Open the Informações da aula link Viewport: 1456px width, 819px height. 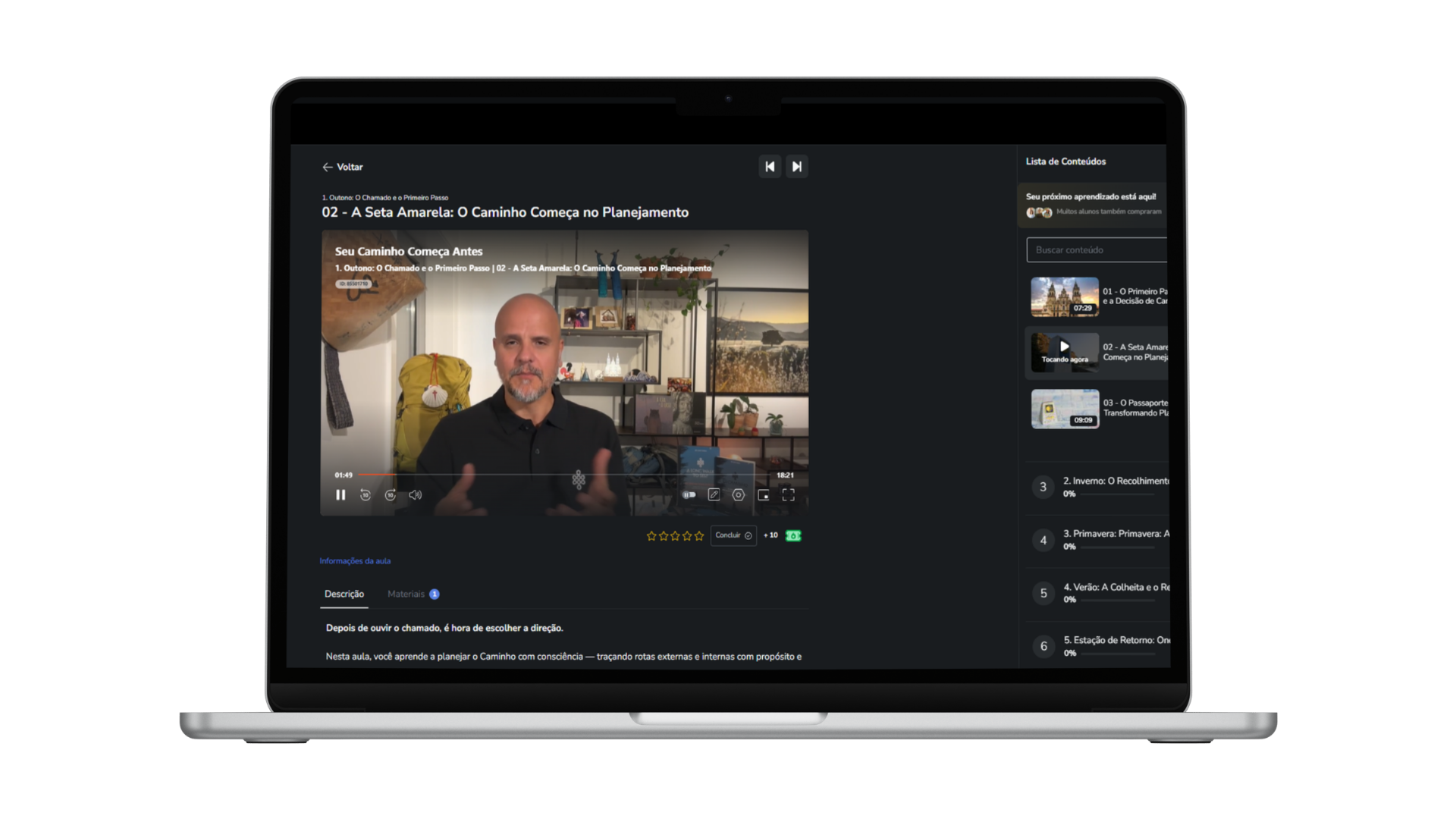point(355,561)
